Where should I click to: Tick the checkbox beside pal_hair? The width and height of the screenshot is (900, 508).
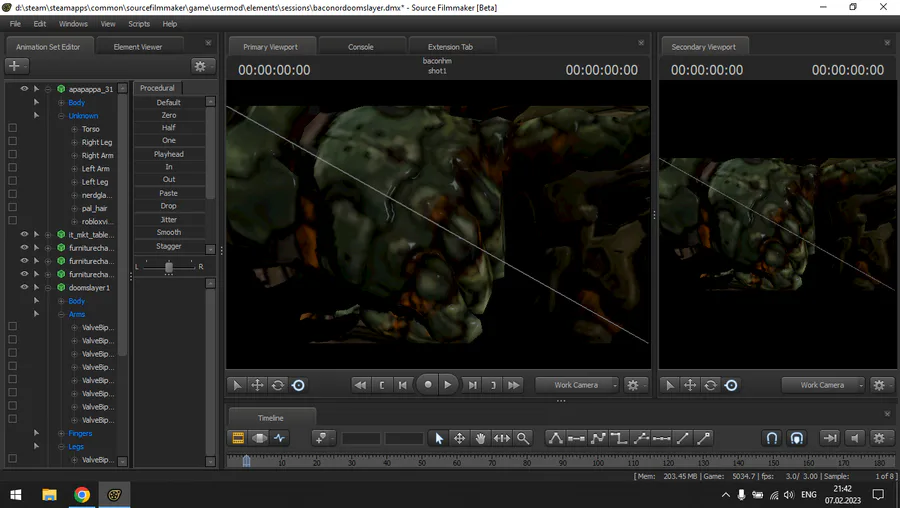[x=13, y=207]
